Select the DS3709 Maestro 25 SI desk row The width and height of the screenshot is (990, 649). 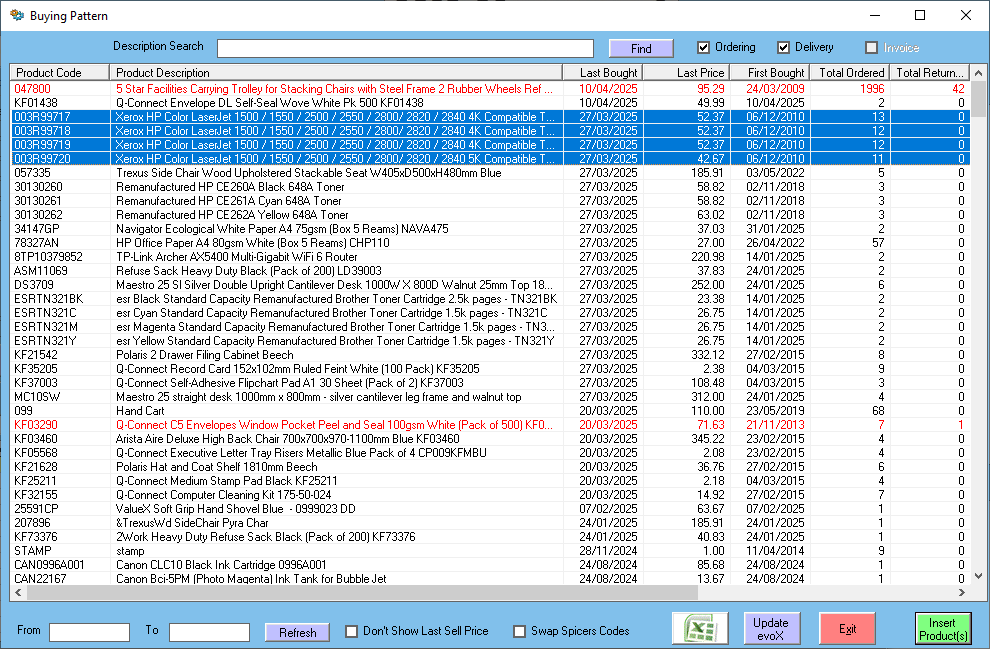tap(490, 285)
